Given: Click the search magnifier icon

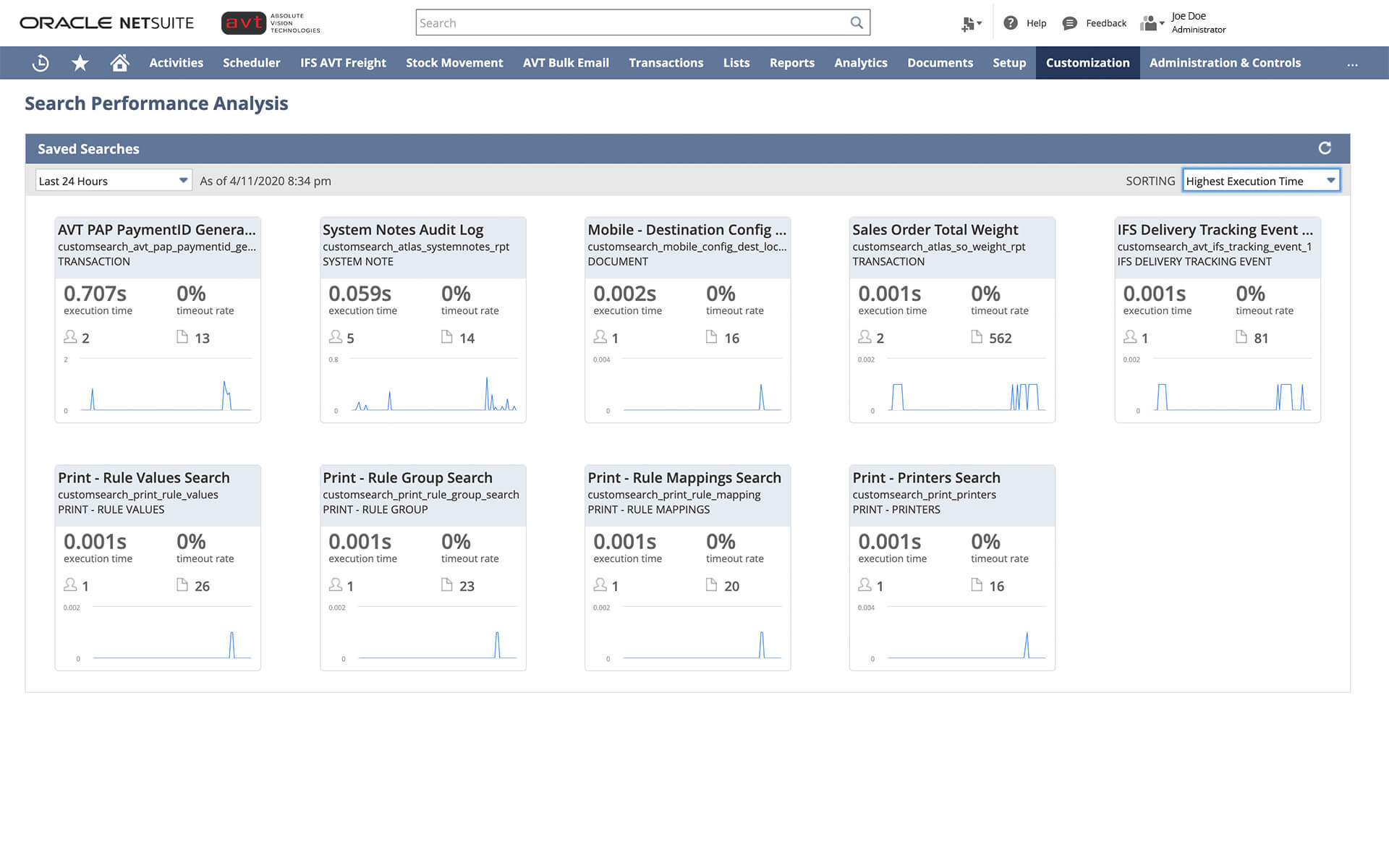Looking at the screenshot, I should pos(857,22).
